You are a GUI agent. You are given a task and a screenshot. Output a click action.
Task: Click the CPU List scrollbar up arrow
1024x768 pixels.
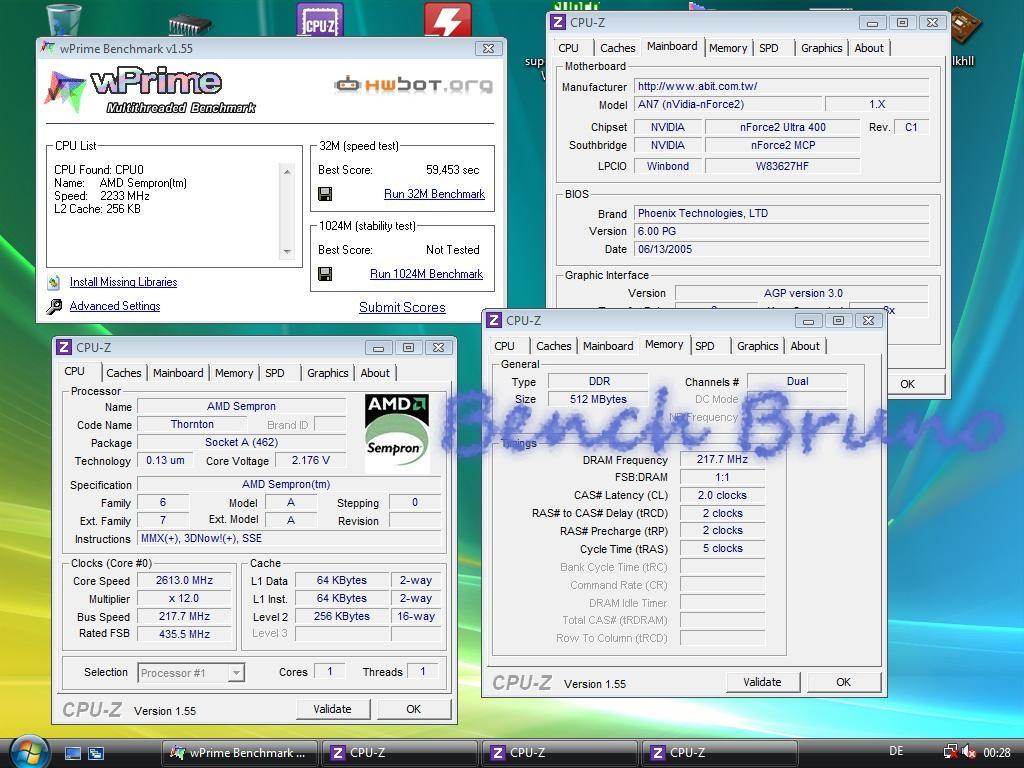[287, 171]
